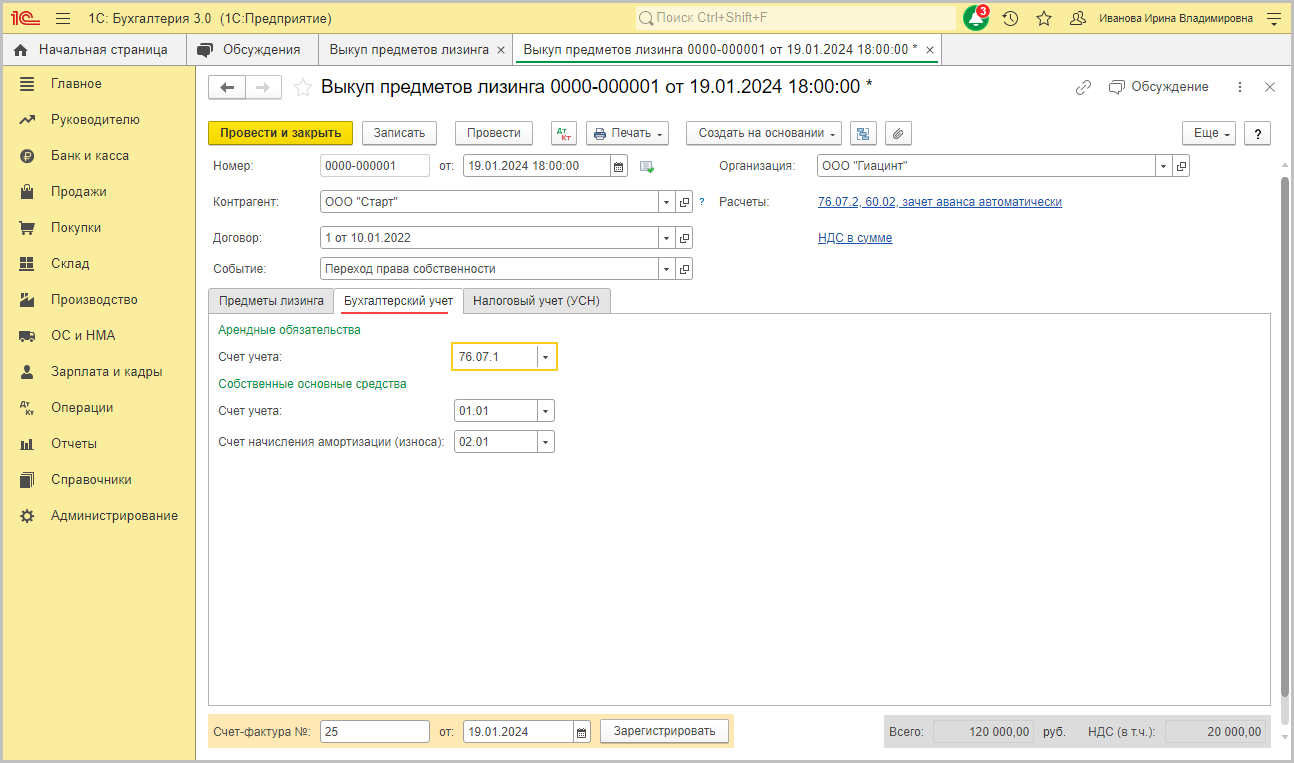The width and height of the screenshot is (1294, 763).
Task: Open calendar picker for document date
Action: 619,166
